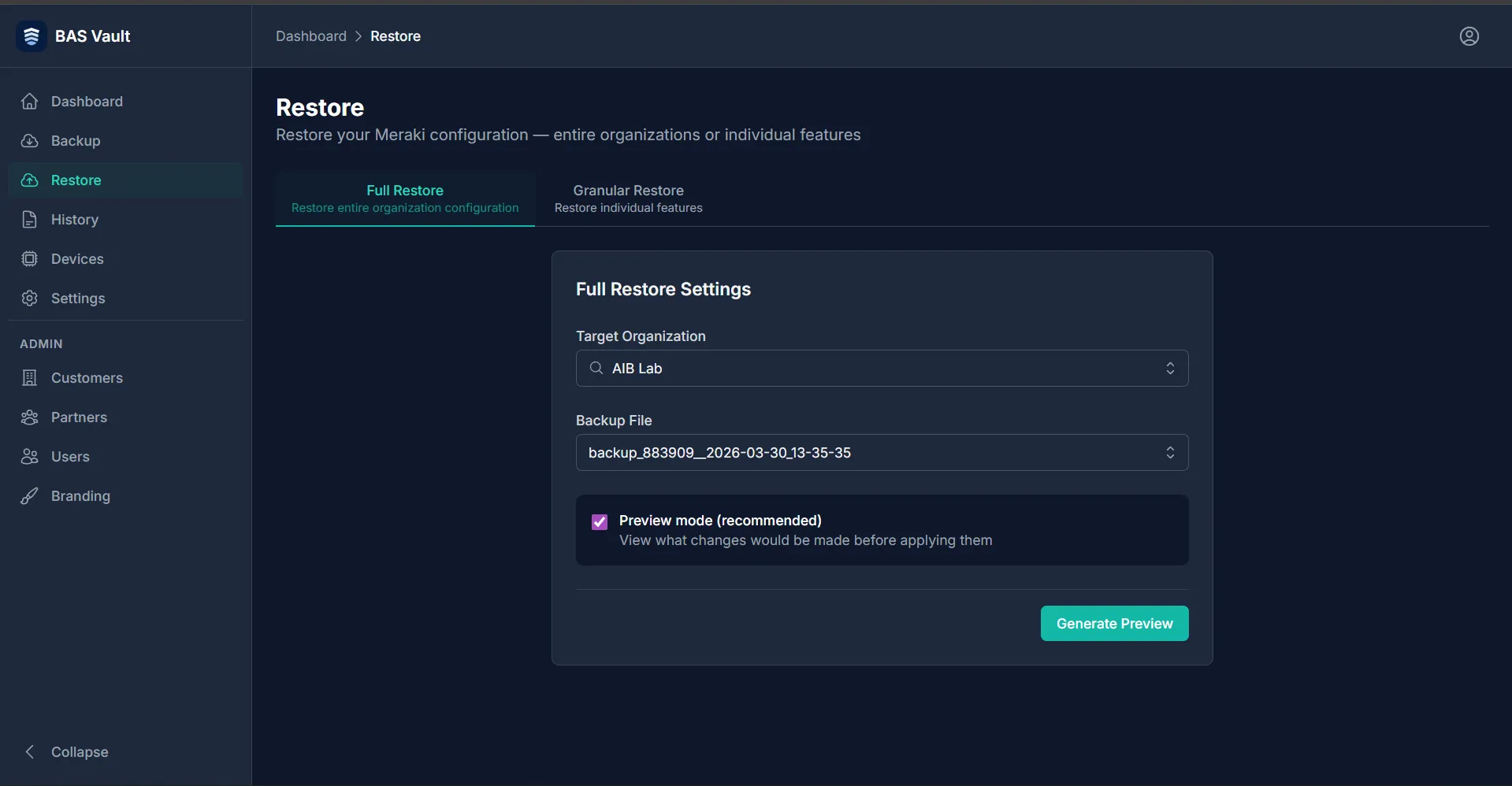Open Customers via the building icon

30,378
